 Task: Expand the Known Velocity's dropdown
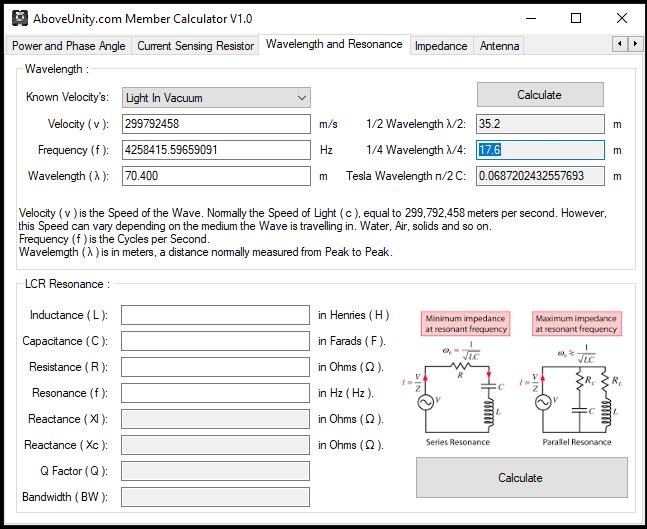(x=216, y=98)
